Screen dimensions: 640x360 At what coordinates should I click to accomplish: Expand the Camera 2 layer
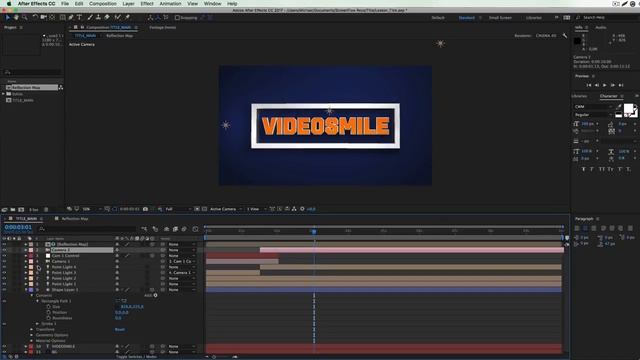tap(26, 250)
